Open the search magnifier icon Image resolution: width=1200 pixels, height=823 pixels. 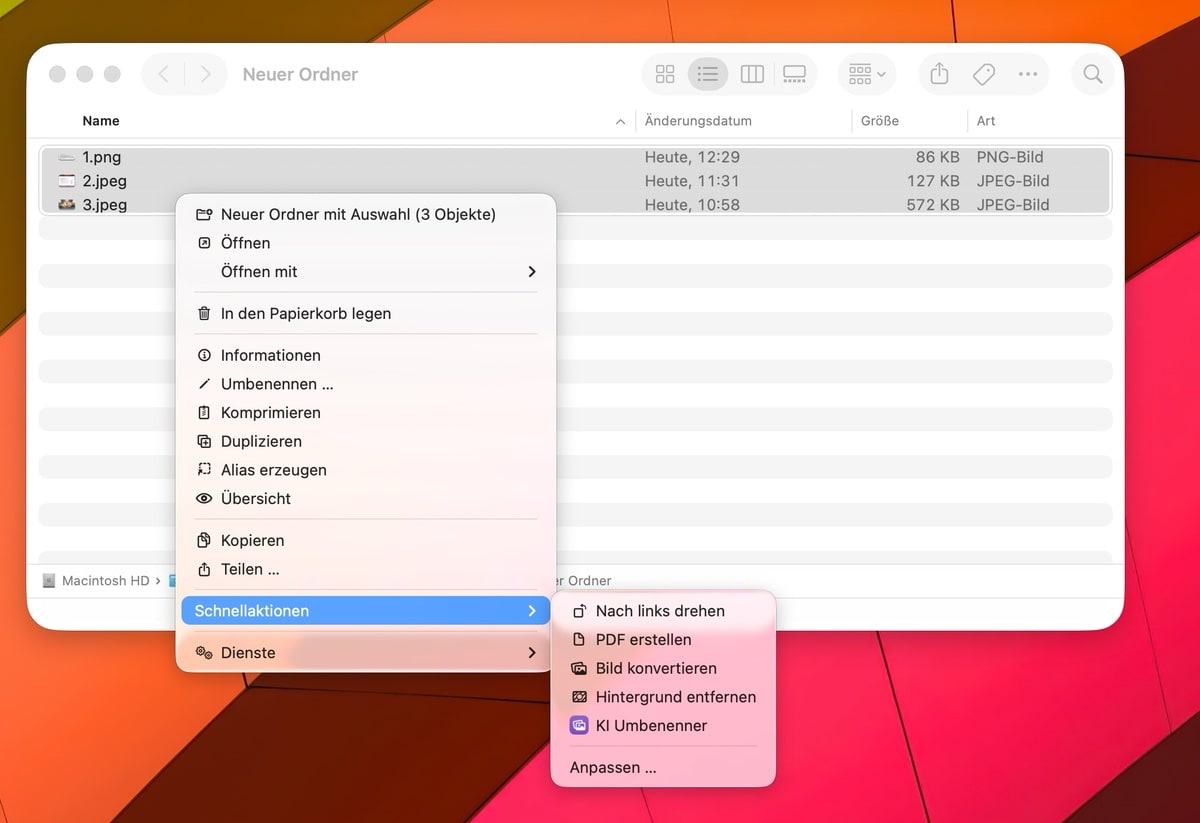(1093, 74)
